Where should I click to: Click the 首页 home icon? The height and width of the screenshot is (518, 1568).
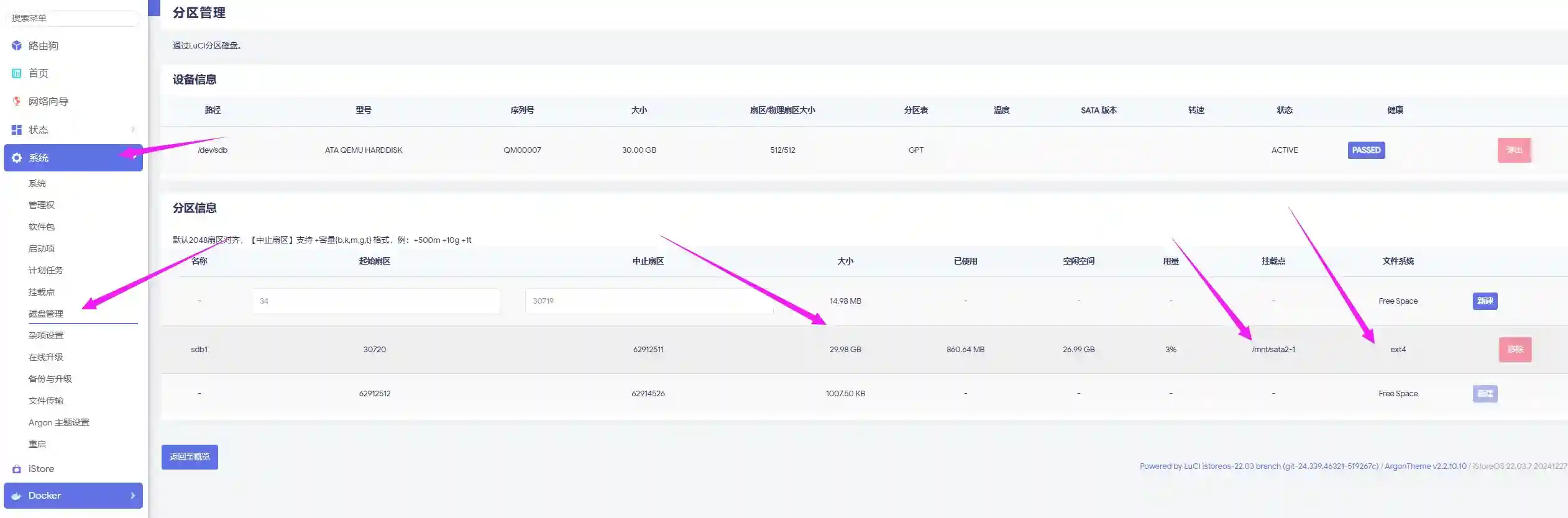(17, 73)
